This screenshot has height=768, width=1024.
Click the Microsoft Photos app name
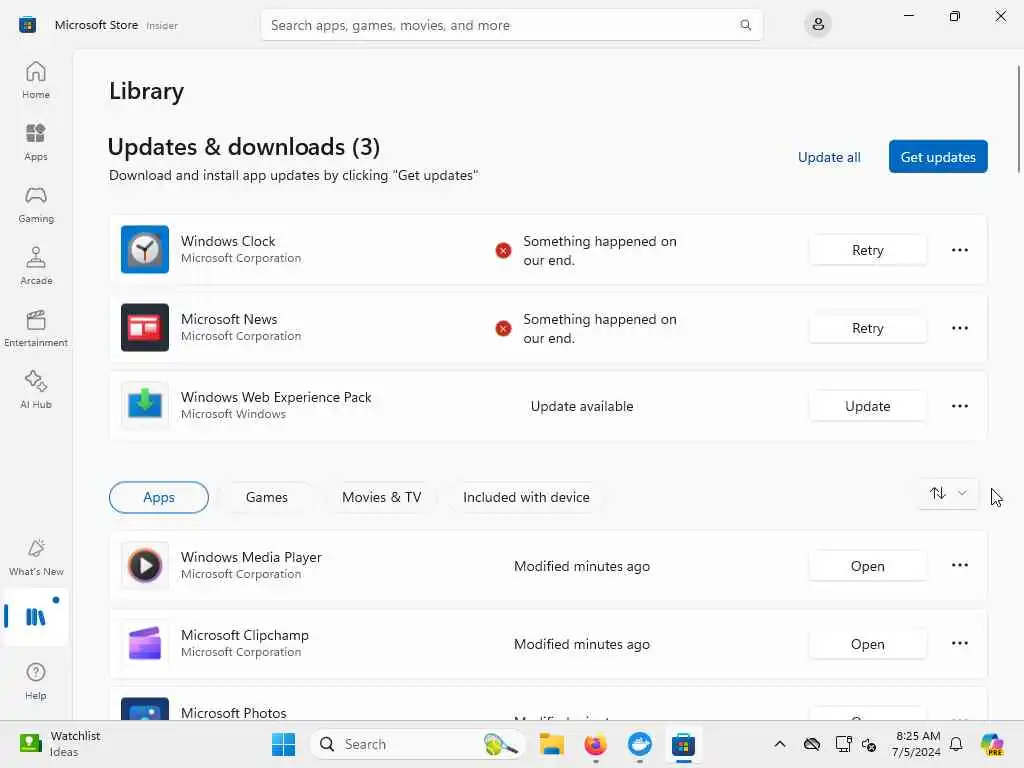[x=234, y=712]
